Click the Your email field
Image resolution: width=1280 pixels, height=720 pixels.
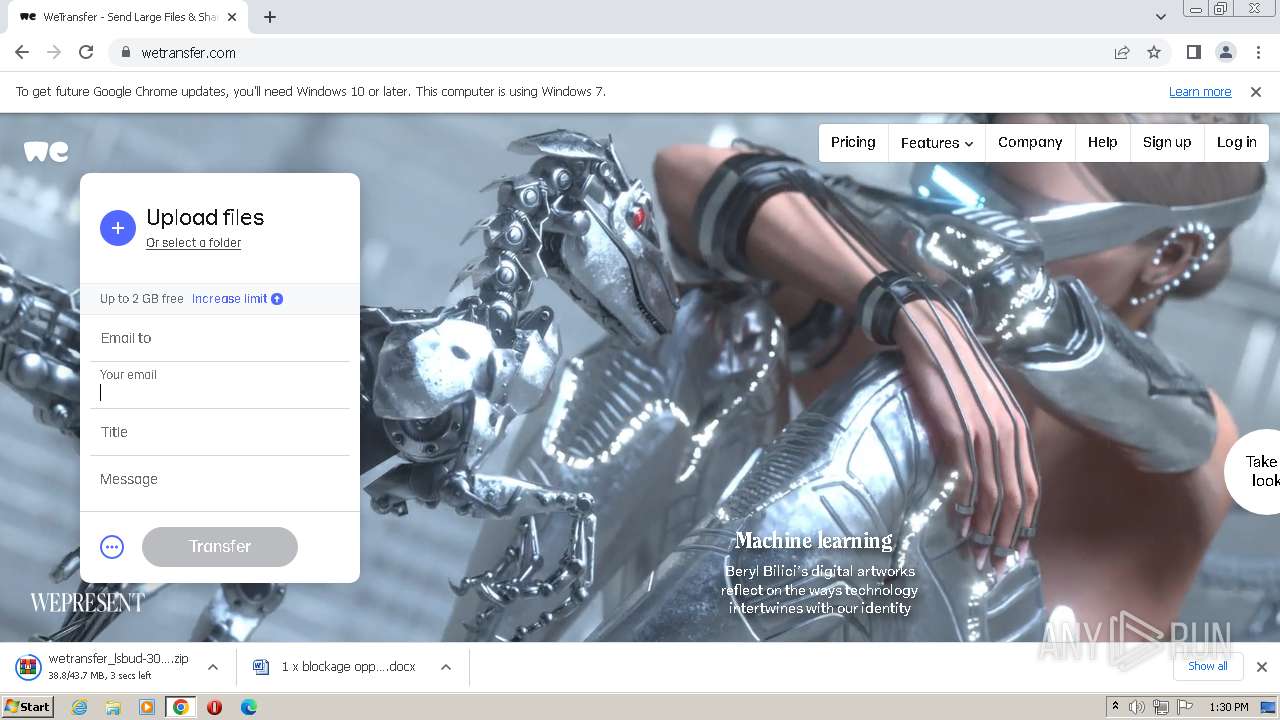tap(220, 385)
